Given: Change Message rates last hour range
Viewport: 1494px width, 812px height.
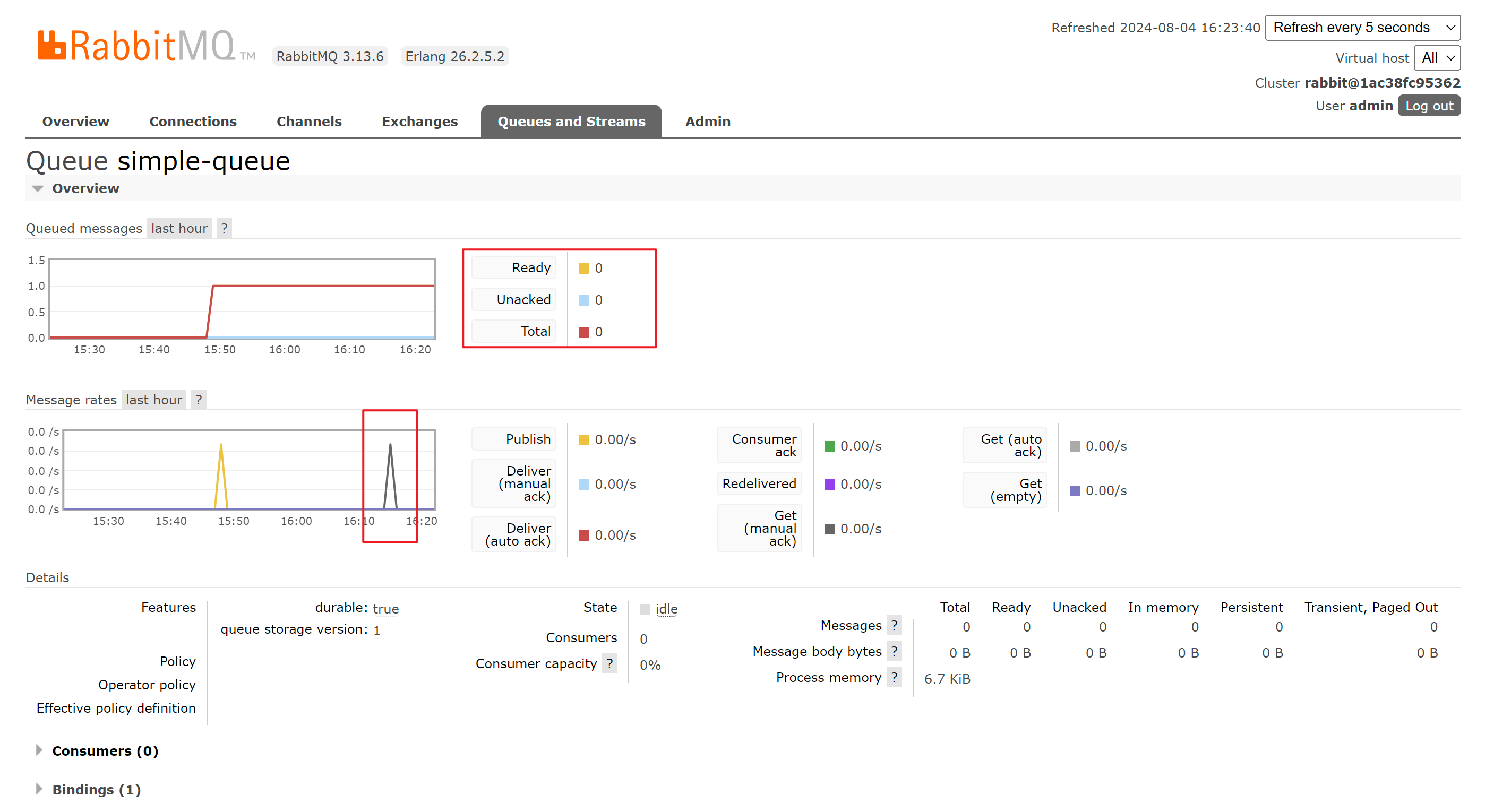Looking at the screenshot, I should [153, 400].
